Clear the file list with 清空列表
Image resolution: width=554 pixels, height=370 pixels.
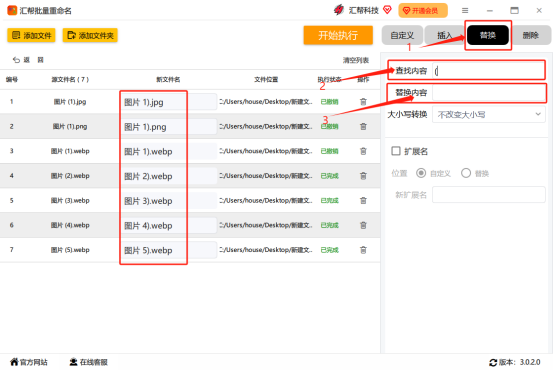pos(356,60)
